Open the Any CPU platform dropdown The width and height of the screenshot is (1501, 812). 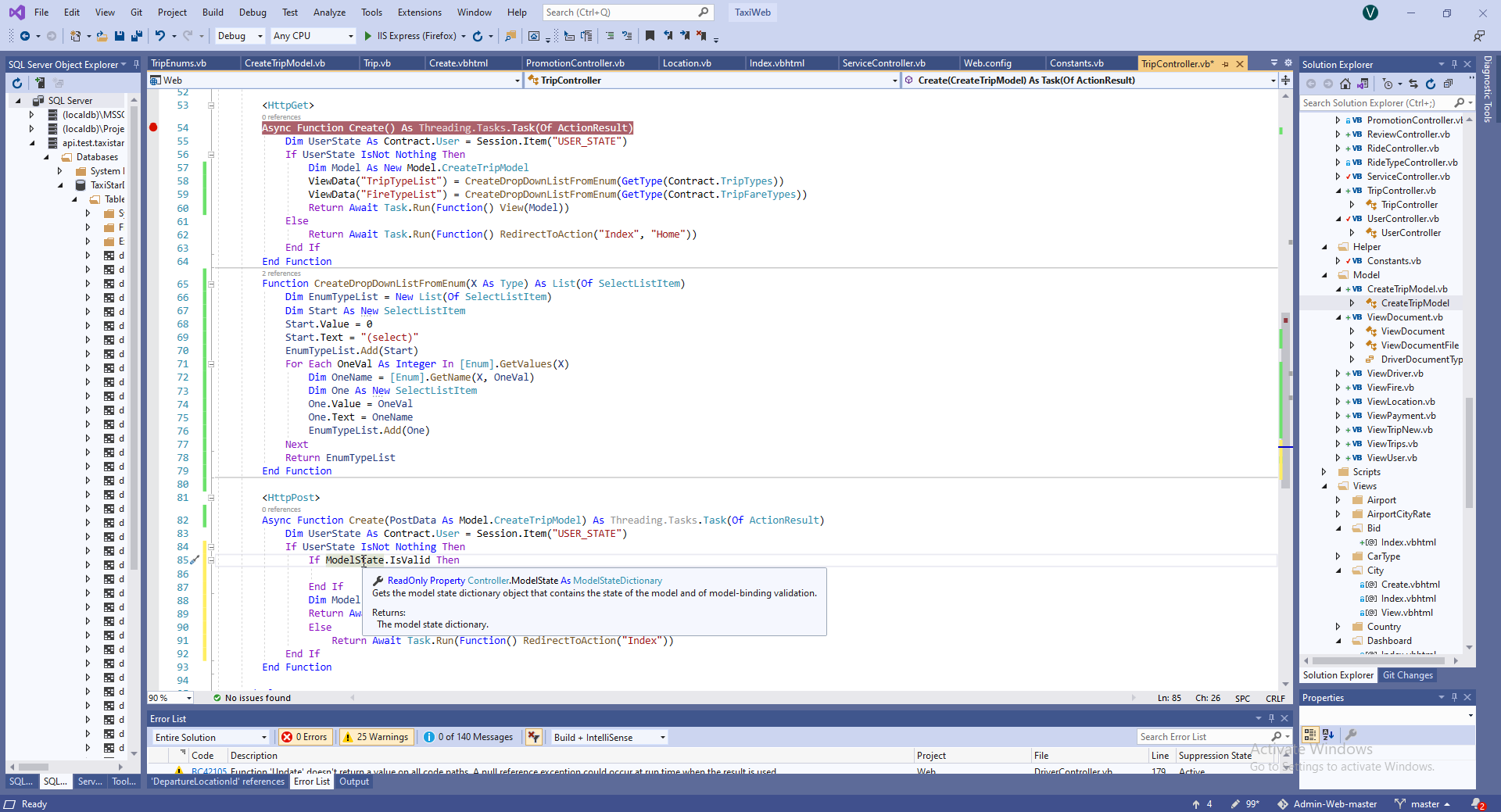[313, 36]
